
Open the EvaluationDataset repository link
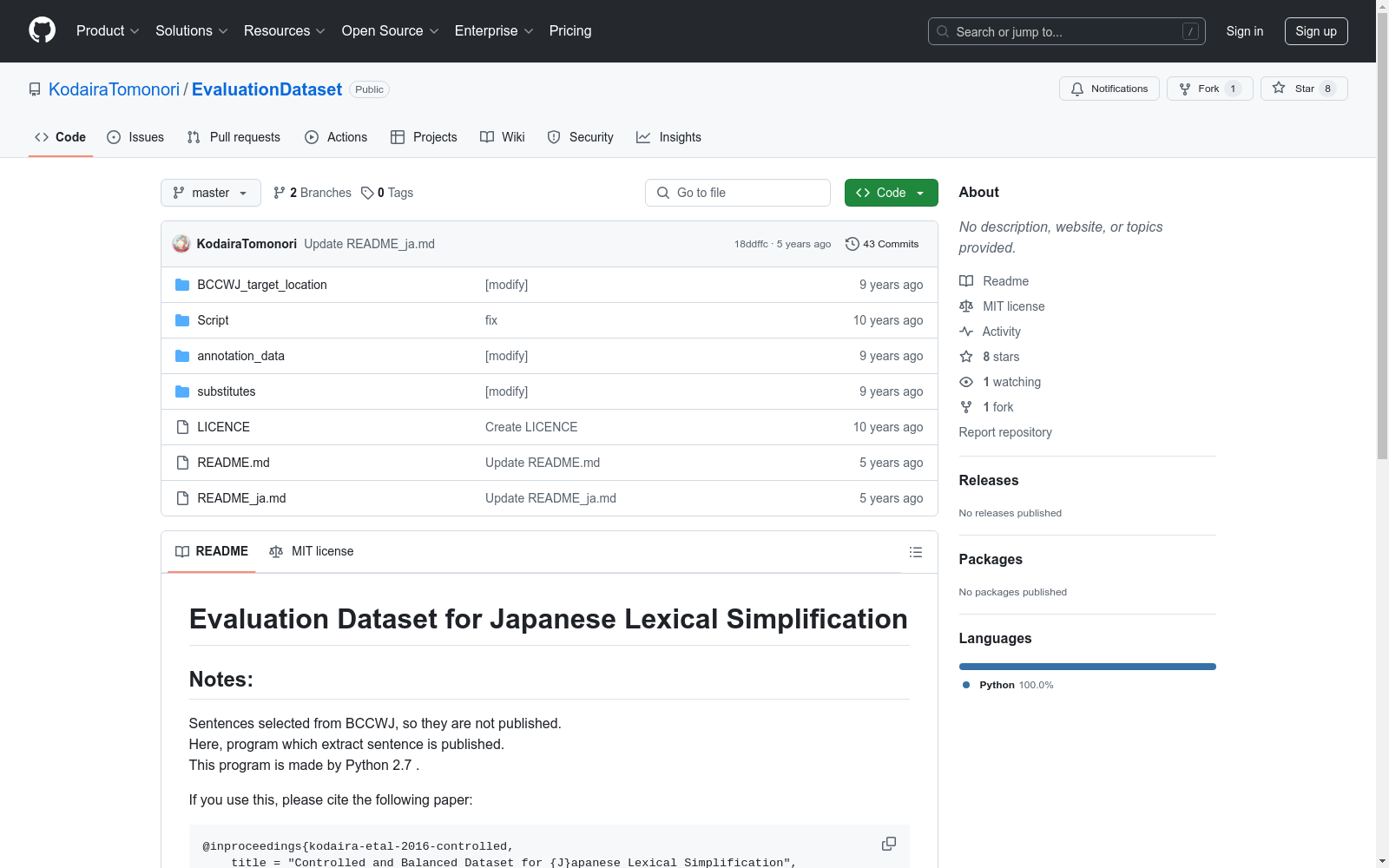click(267, 89)
